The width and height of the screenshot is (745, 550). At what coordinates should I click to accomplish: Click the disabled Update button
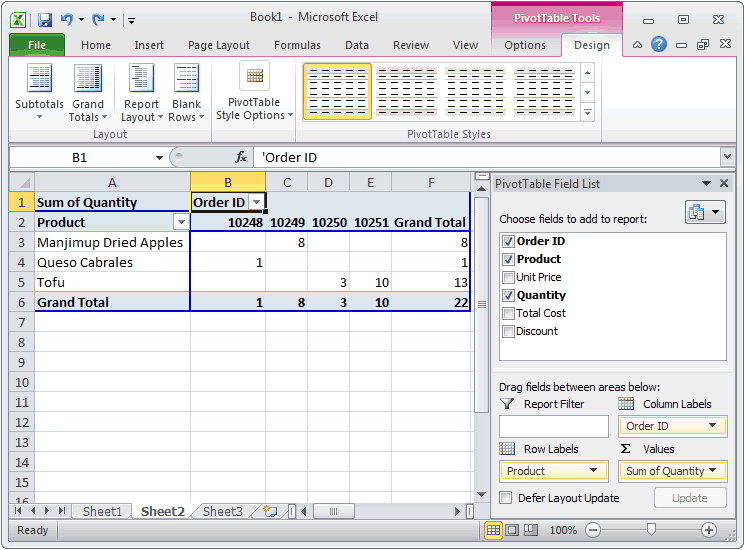690,498
